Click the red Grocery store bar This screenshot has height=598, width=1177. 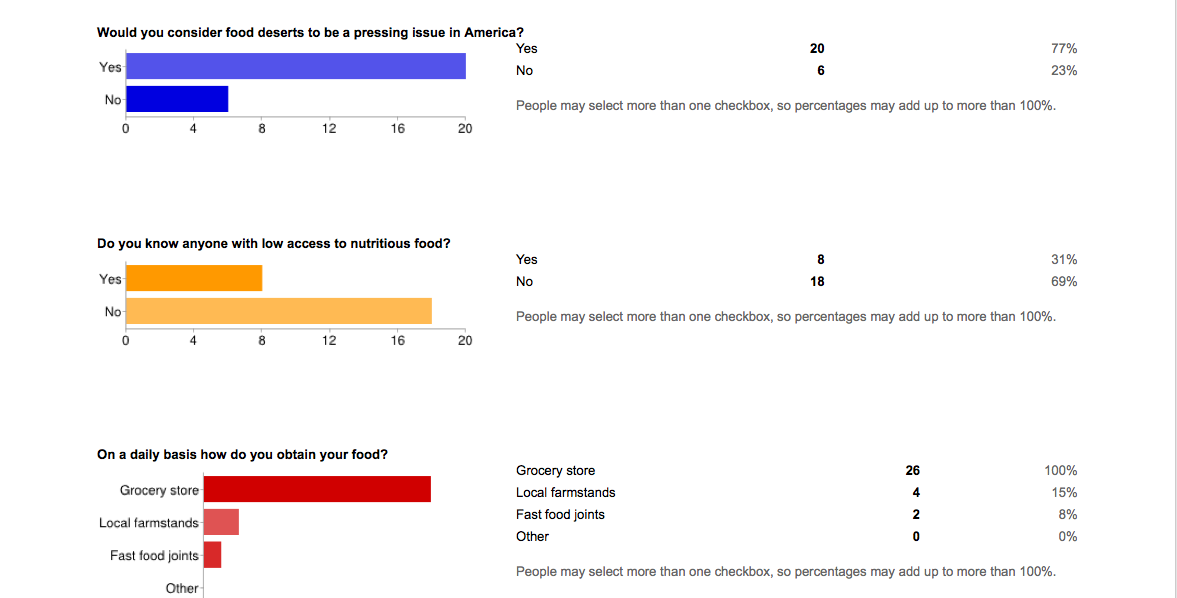317,489
